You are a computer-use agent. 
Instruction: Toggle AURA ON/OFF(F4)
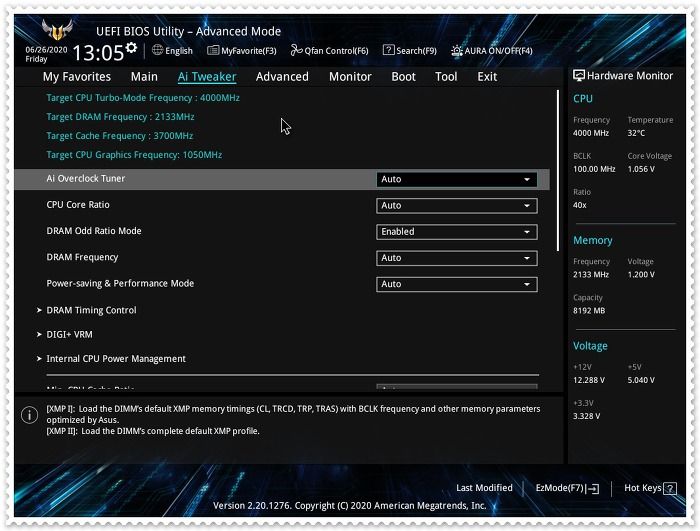point(492,50)
